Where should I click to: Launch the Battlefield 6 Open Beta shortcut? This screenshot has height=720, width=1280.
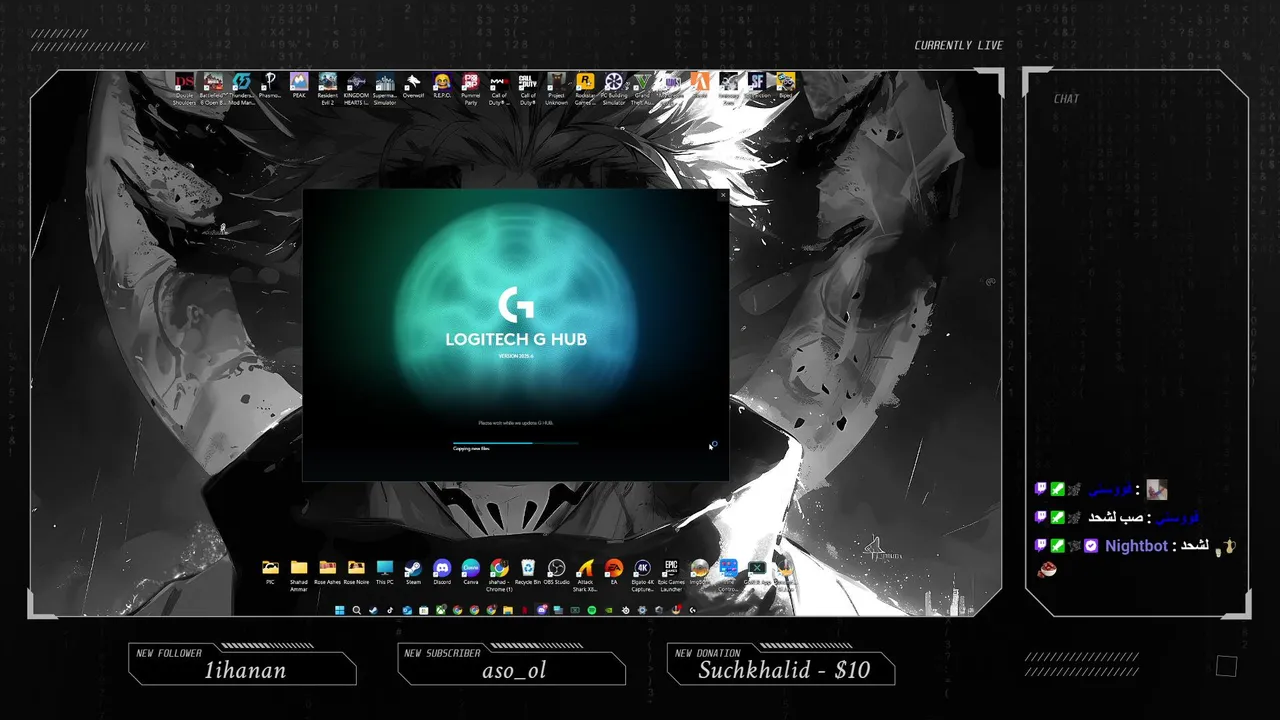coord(213,88)
